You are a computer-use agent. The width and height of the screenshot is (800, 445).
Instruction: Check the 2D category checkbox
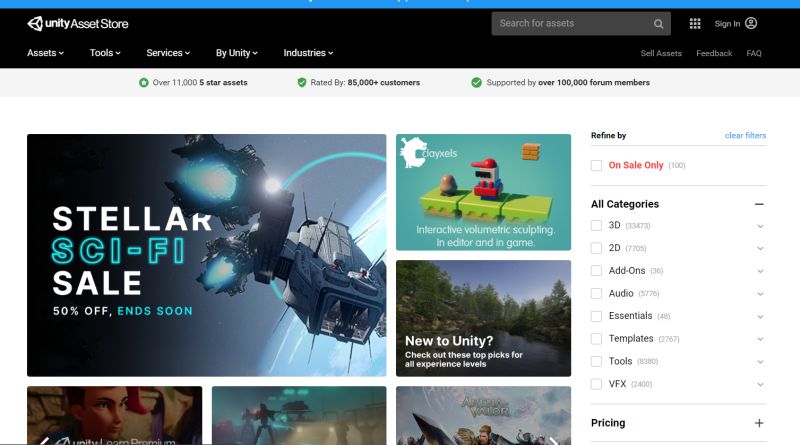pyautogui.click(x=596, y=248)
